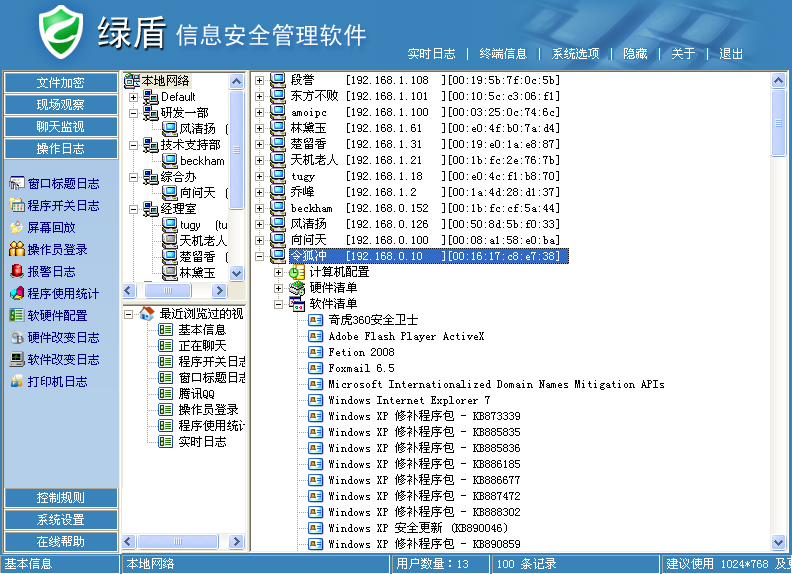The height and width of the screenshot is (574, 792).
Task: Select the row 乔峰 192.168.1.2
Action: (424, 192)
